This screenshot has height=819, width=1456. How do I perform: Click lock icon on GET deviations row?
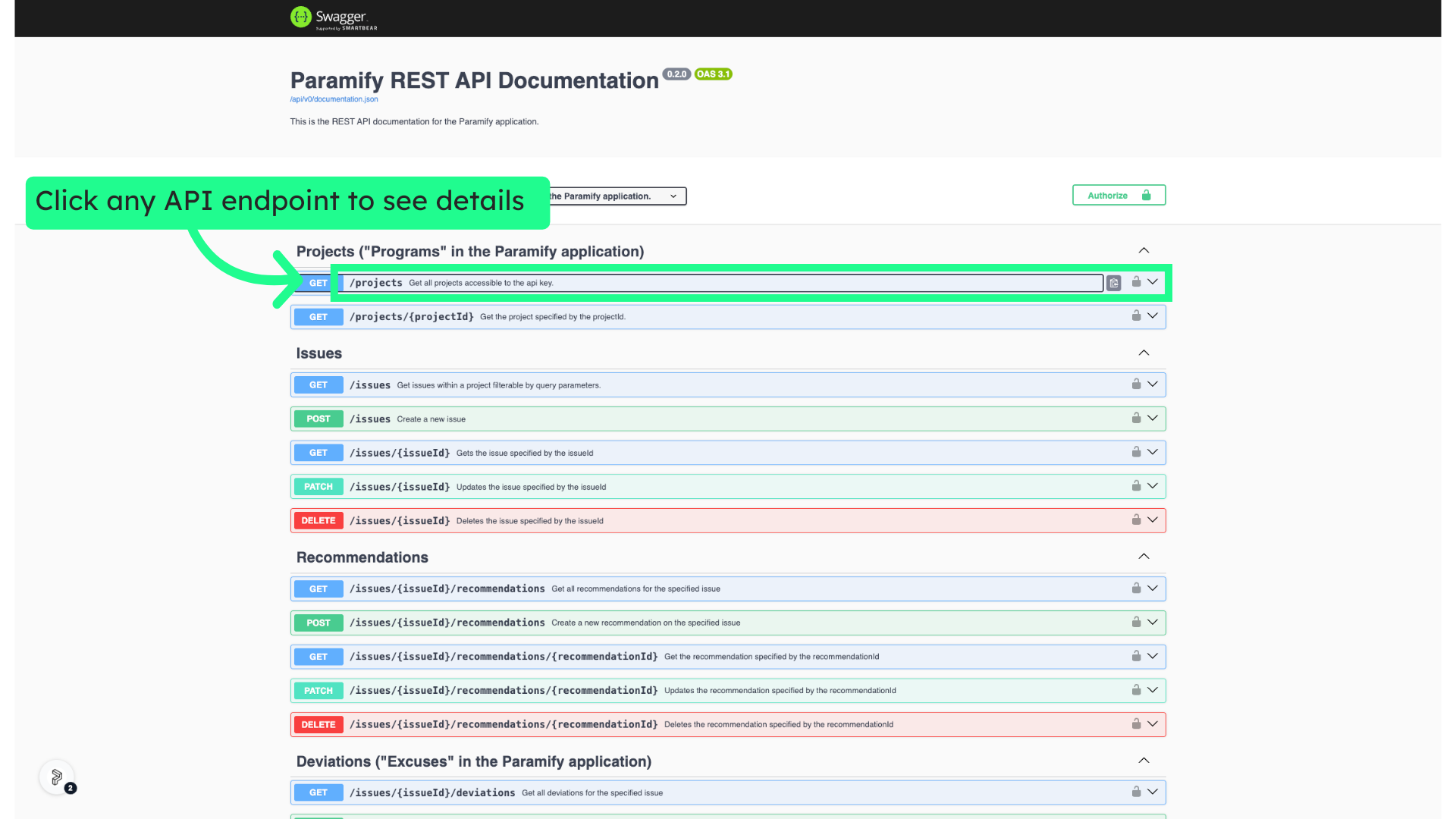point(1136,792)
